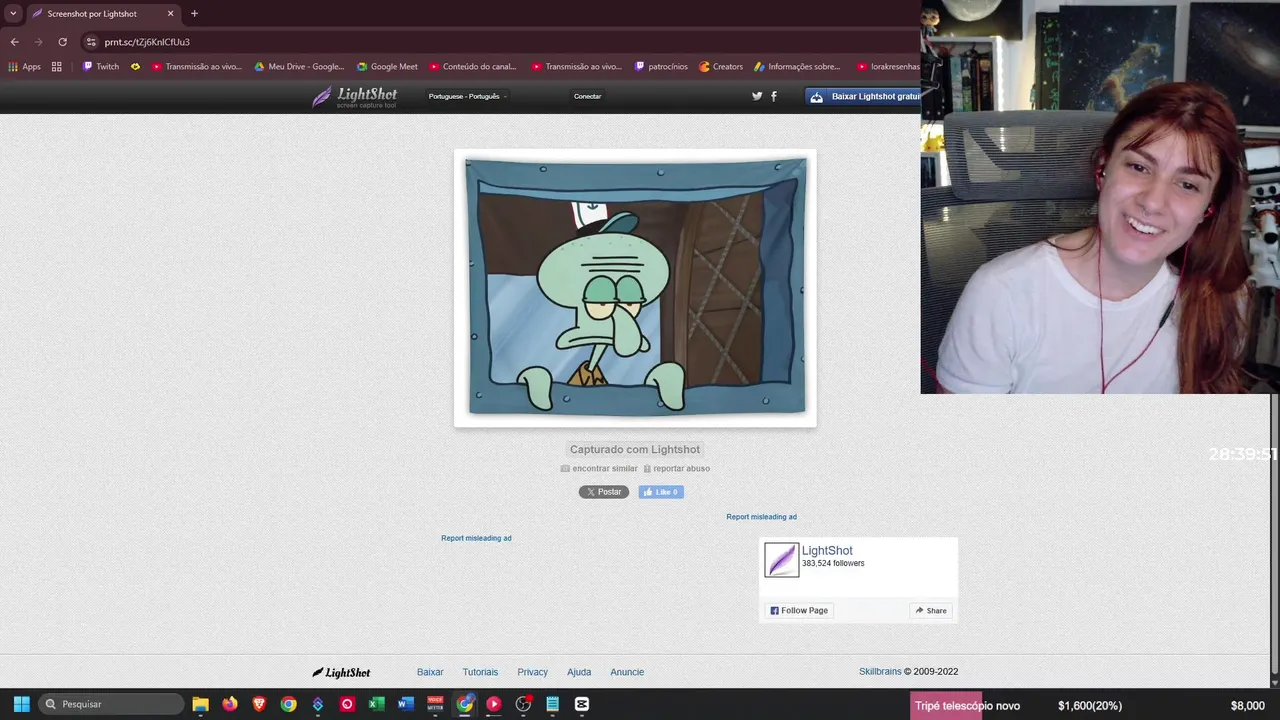Launch Brave browser from the taskbar
Viewport: 1280px width, 720px height.
point(259,704)
